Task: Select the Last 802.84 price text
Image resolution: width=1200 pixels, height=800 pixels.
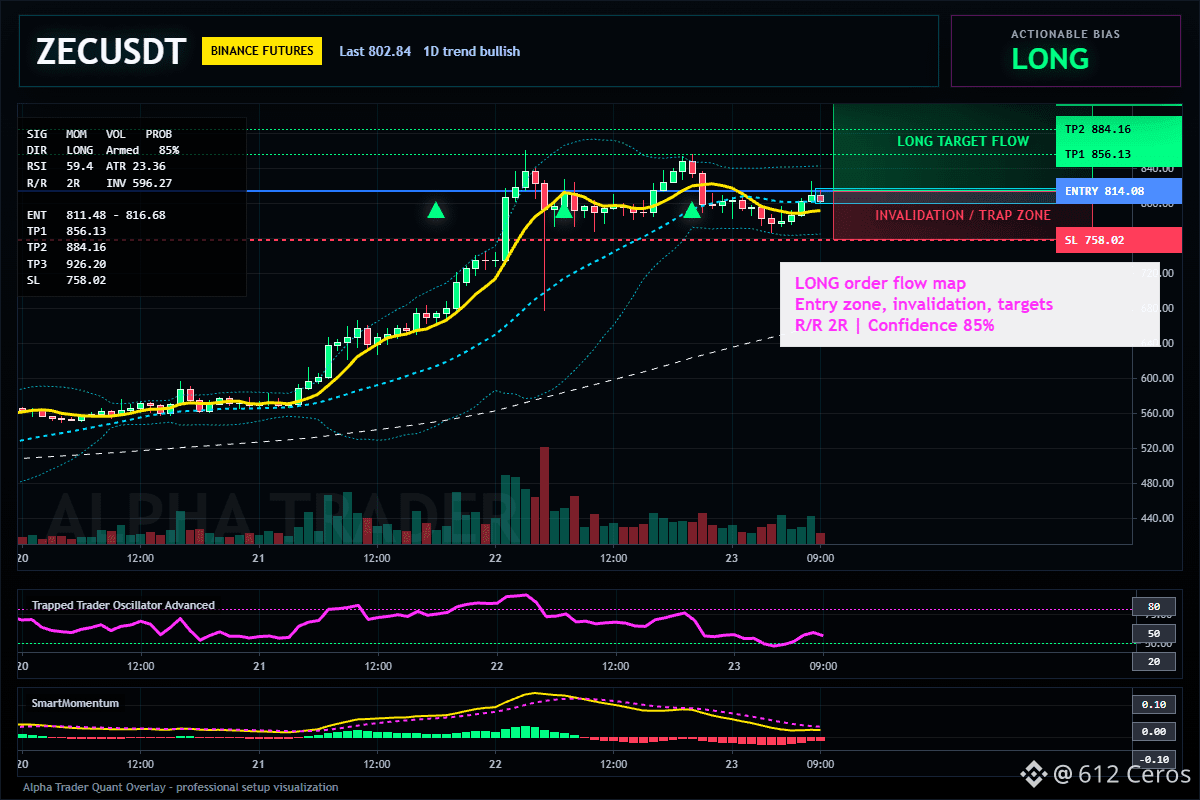Action: click(x=375, y=51)
